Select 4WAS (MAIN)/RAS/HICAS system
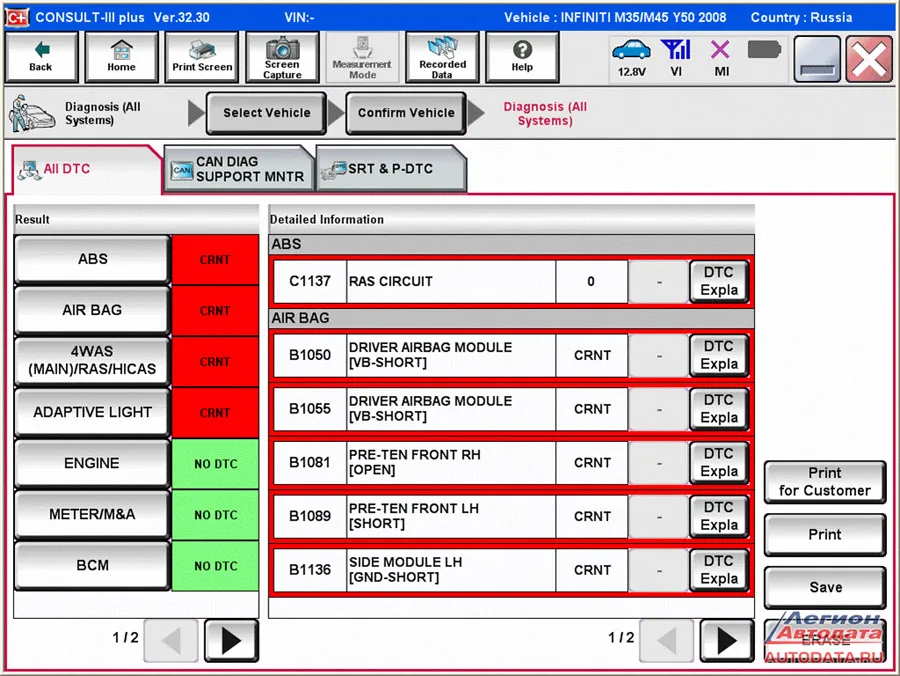This screenshot has width=900, height=676. pyautogui.click(x=92, y=361)
